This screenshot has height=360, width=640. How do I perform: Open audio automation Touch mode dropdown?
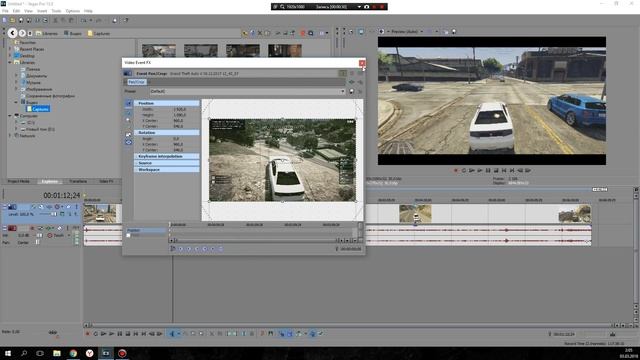point(69,236)
